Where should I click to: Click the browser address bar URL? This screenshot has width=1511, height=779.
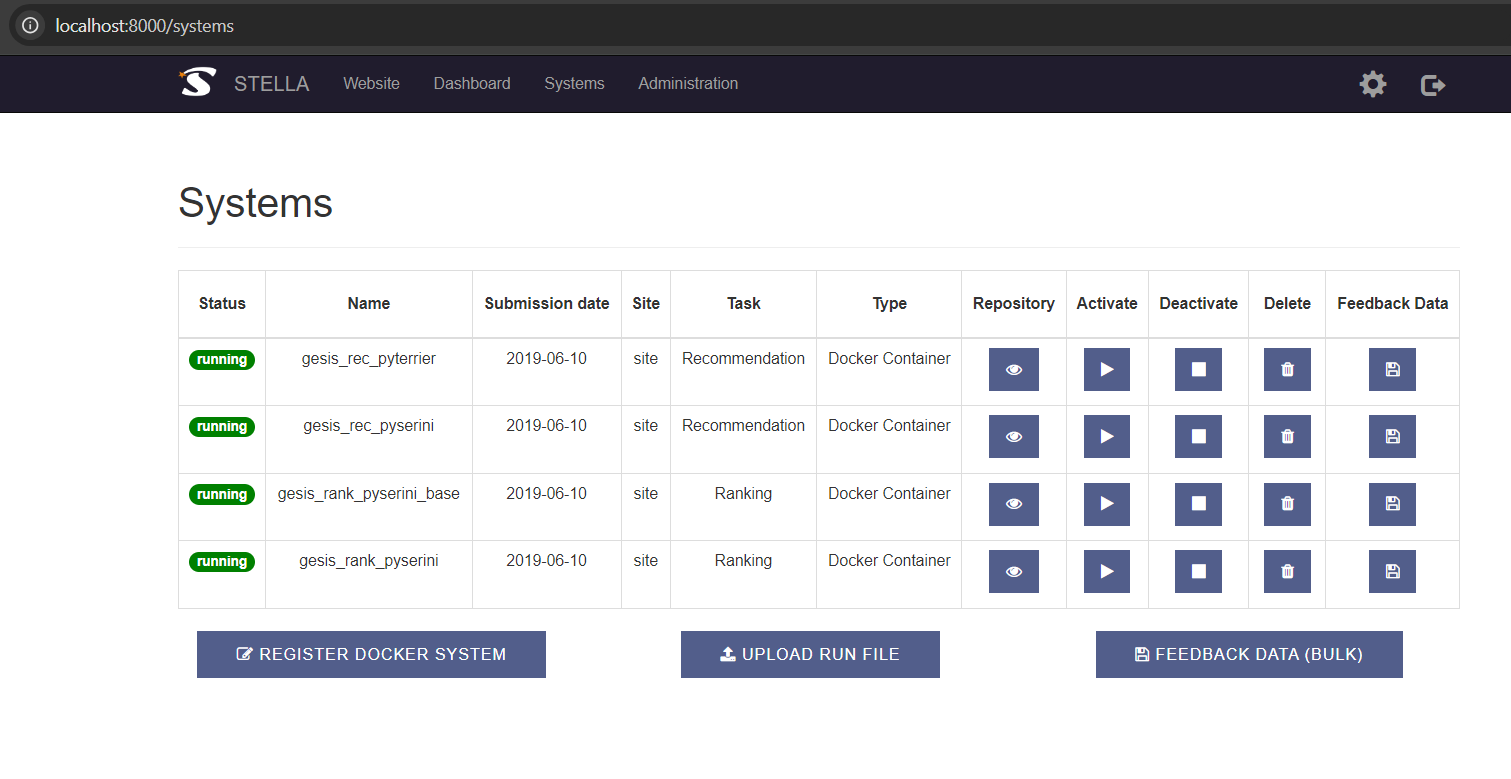(x=145, y=26)
